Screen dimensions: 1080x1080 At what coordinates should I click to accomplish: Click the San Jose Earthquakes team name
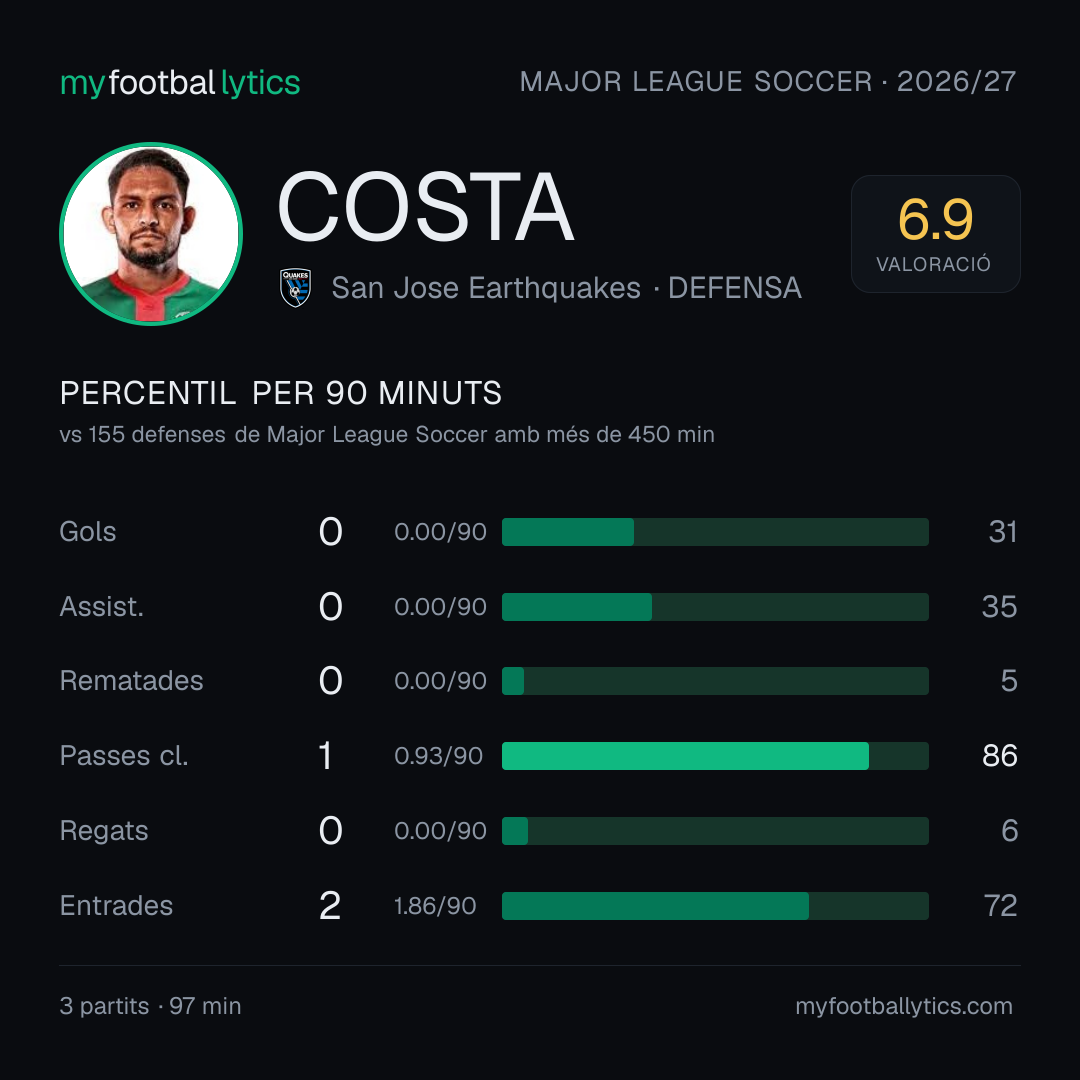click(486, 288)
